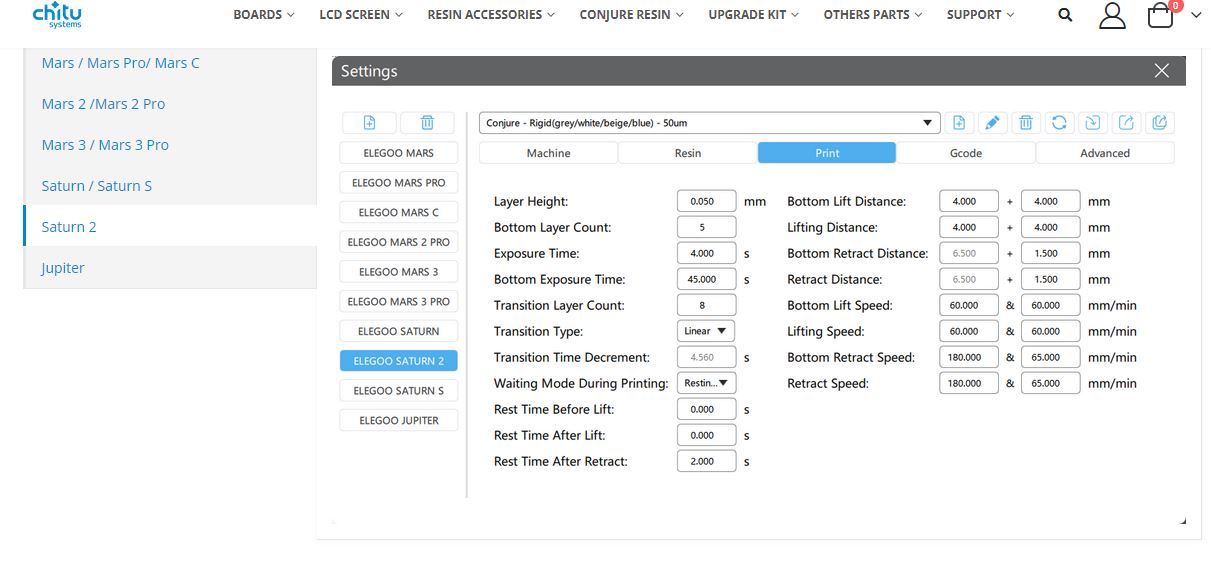
Task: Click the Bottom Exposure Time input field
Action: coord(707,279)
